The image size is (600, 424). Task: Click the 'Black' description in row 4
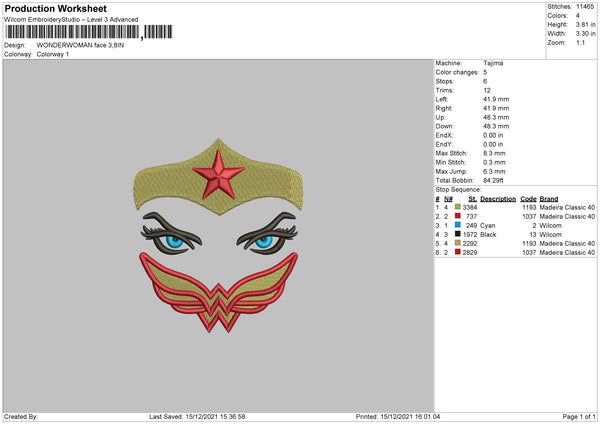[x=488, y=235]
